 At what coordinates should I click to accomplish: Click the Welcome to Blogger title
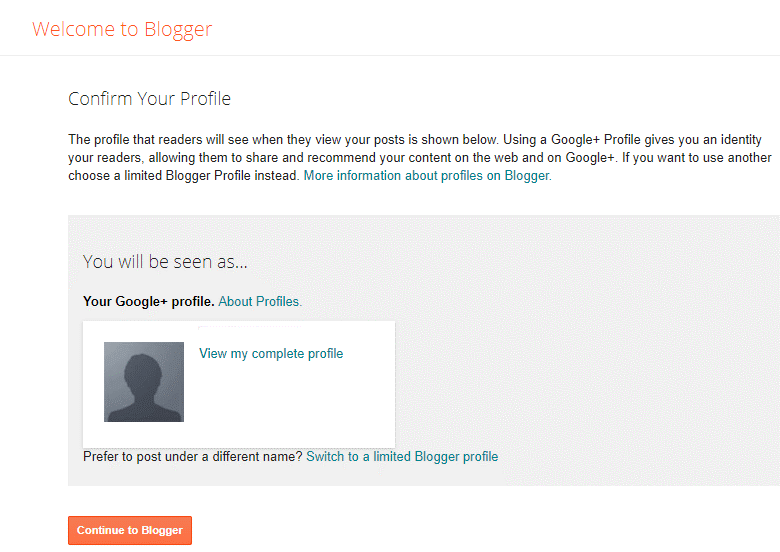(x=122, y=29)
